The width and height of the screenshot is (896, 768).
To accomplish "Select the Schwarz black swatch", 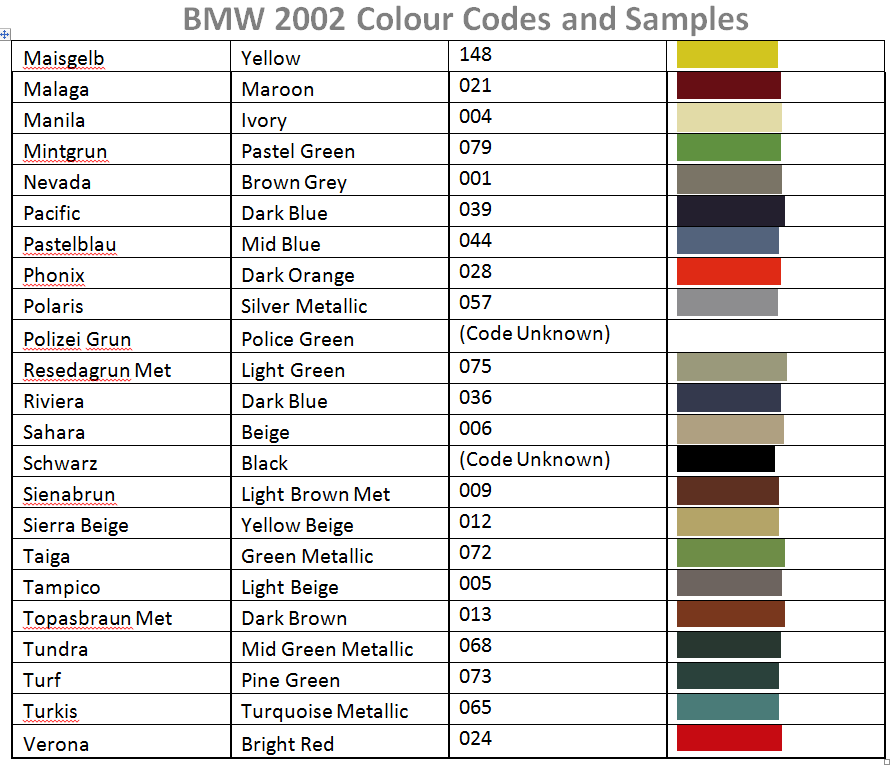I will 726,459.
